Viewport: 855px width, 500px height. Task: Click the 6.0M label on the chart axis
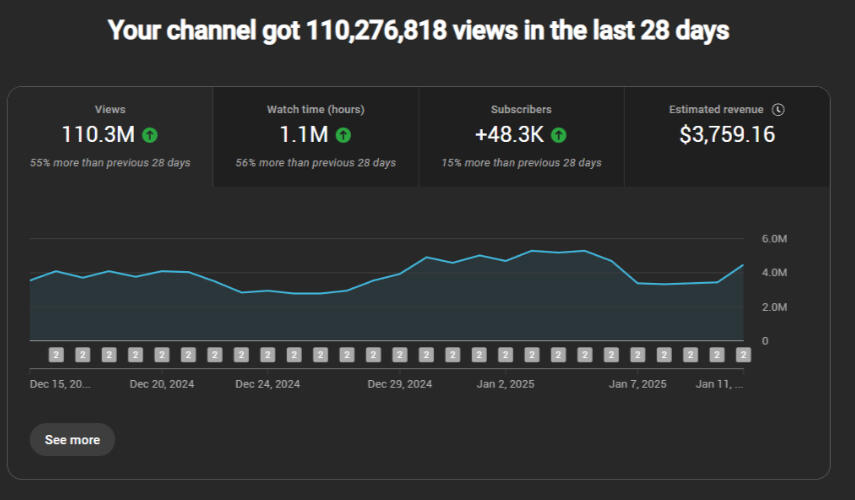point(775,239)
